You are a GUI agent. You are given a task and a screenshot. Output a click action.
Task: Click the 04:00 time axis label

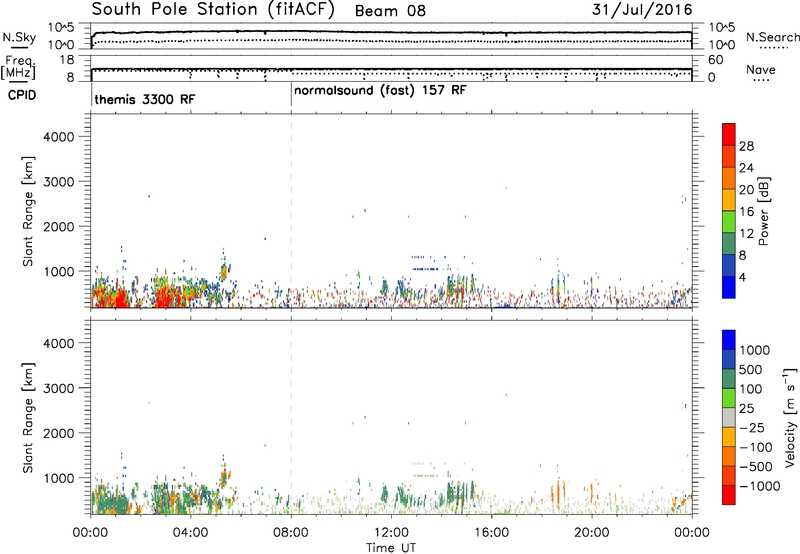pyautogui.click(x=190, y=533)
